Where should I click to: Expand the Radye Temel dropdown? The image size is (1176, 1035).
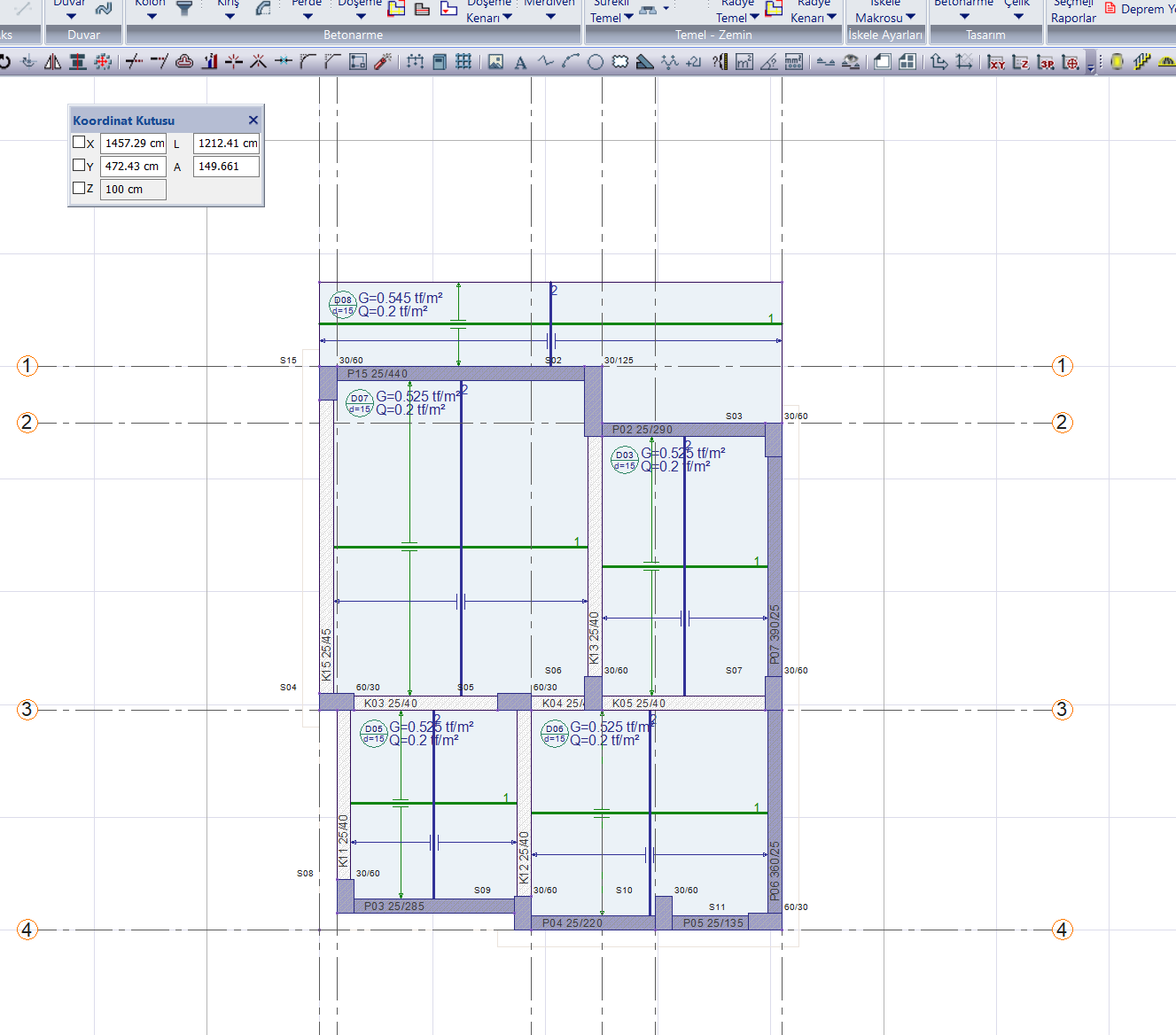click(x=755, y=16)
